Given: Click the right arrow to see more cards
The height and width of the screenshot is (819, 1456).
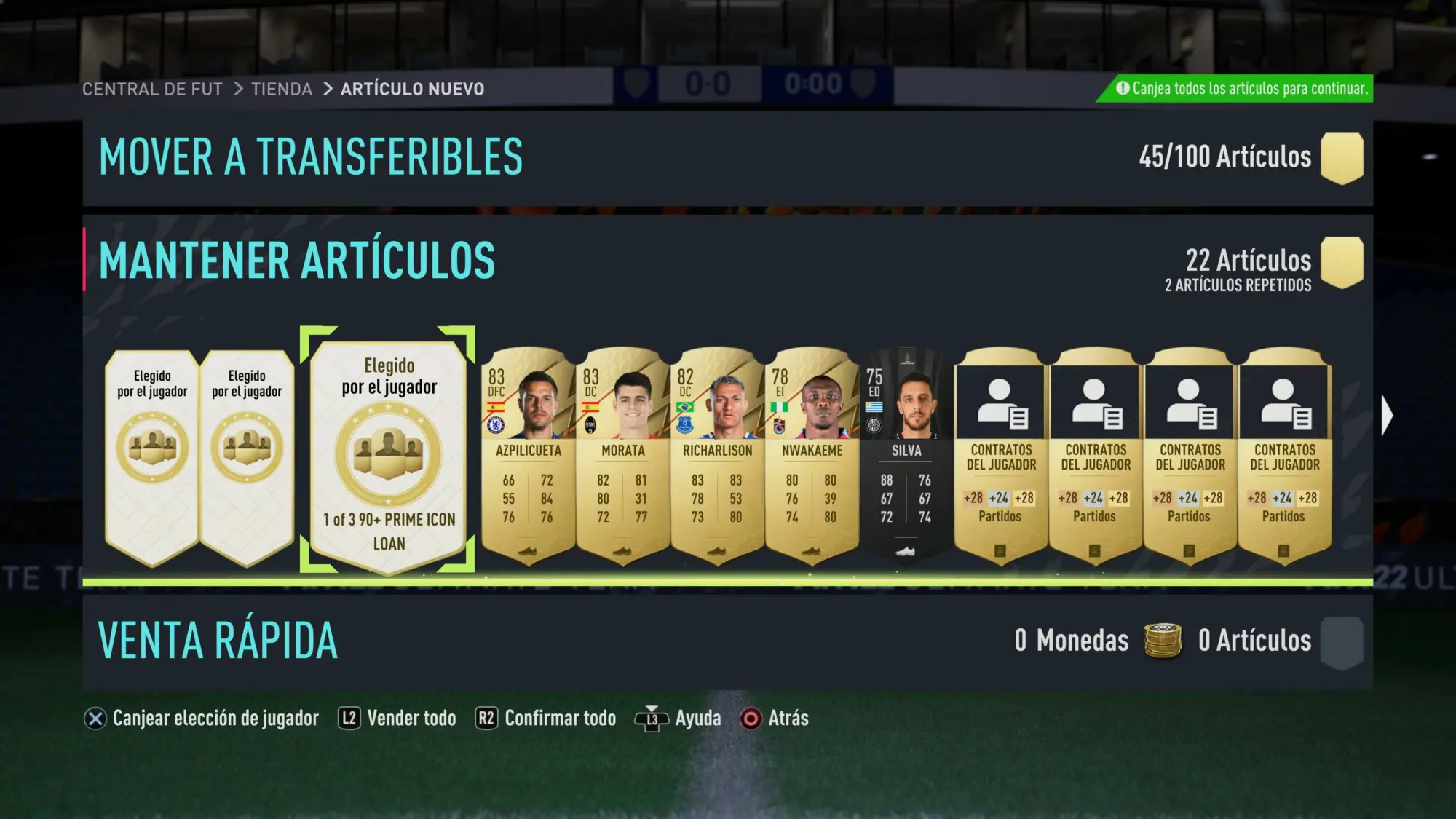Looking at the screenshot, I should click(1387, 416).
